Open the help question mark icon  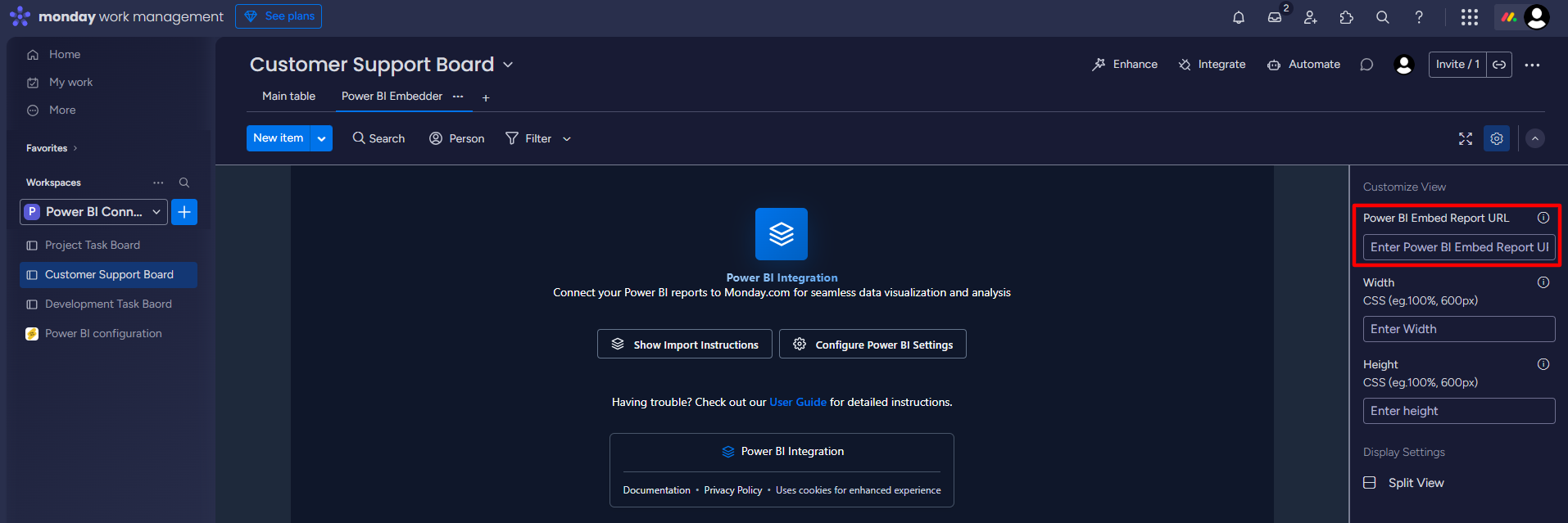(x=1419, y=17)
